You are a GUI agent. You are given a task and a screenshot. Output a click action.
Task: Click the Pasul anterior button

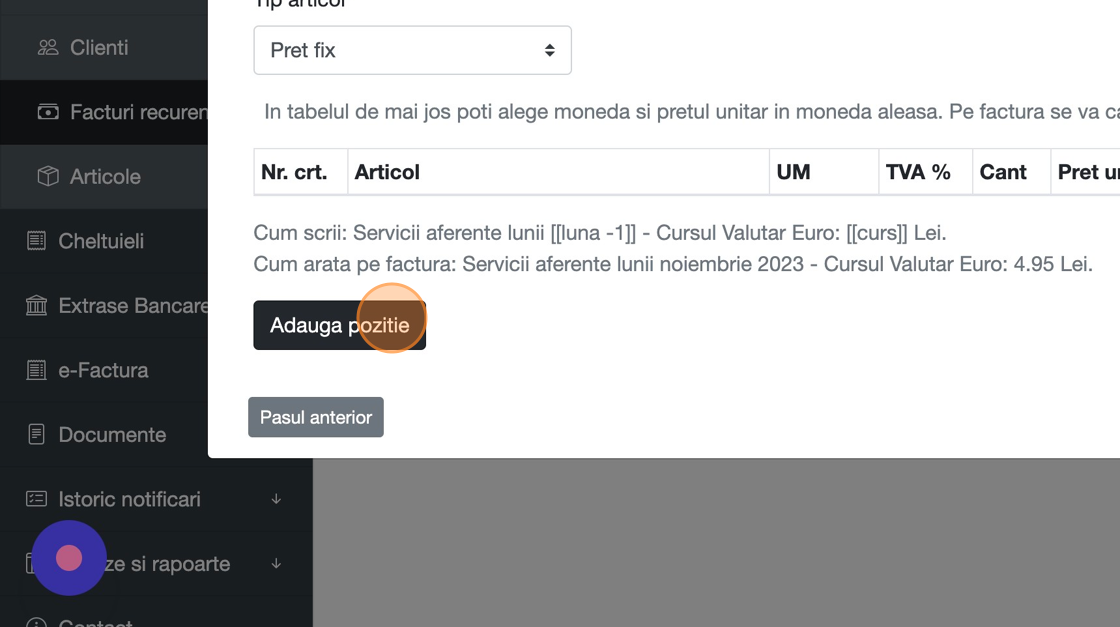coord(315,417)
